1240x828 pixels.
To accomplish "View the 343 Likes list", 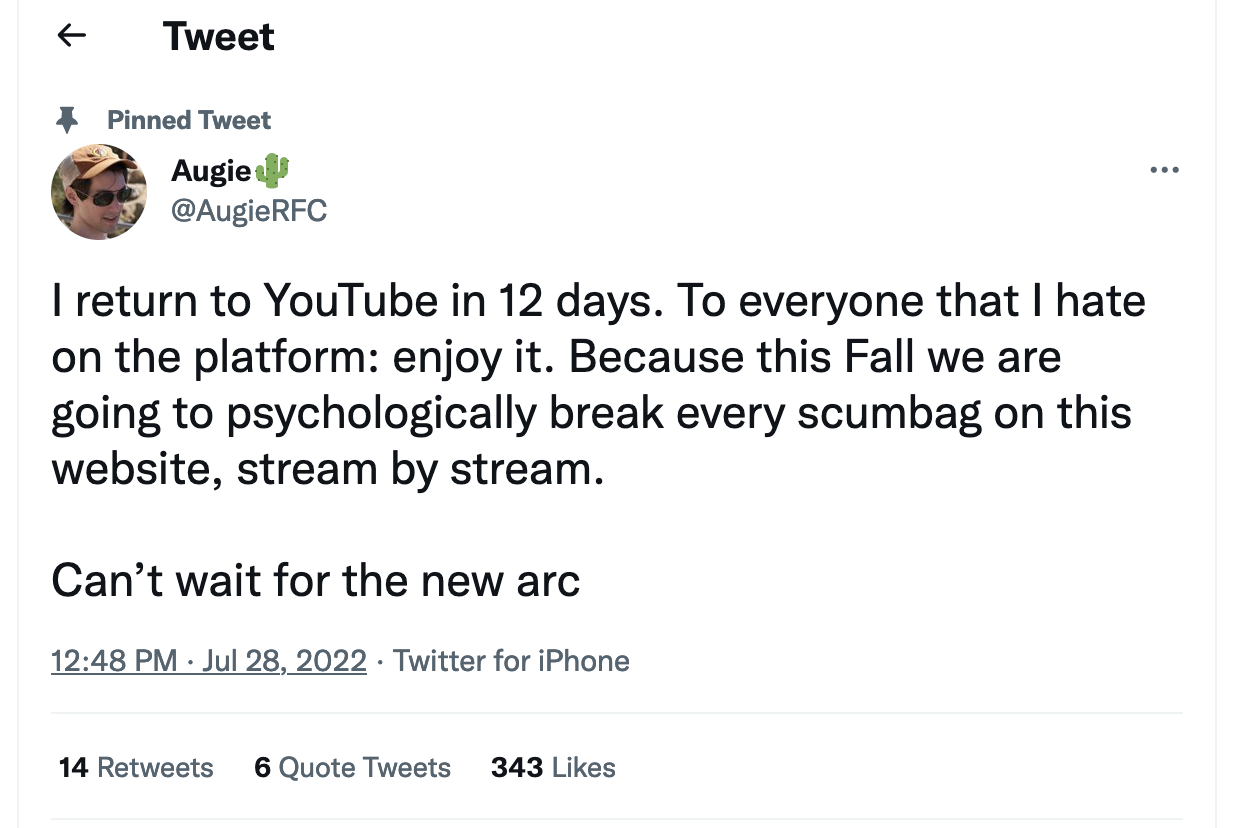I will [553, 768].
